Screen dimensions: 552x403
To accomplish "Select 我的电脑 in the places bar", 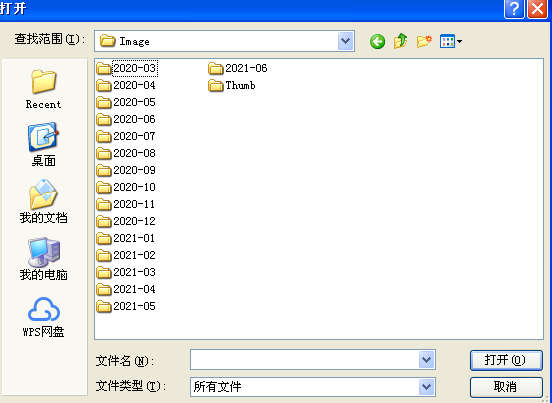I will (x=44, y=259).
